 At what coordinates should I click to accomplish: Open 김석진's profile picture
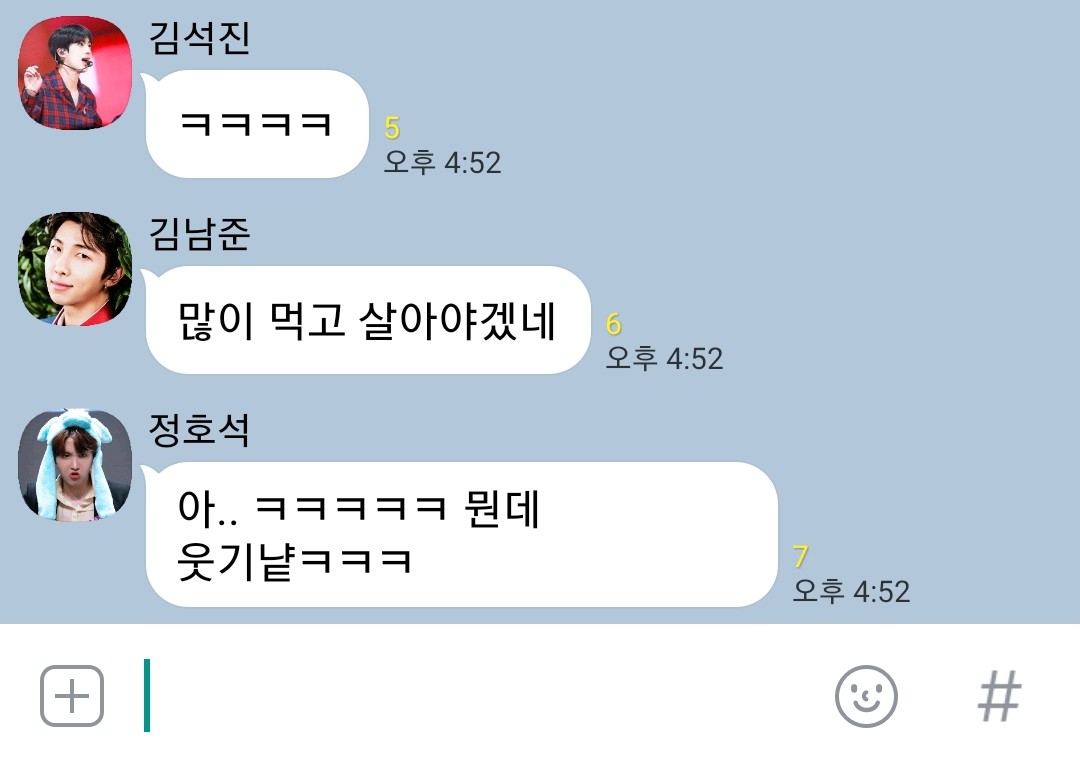click(75, 73)
